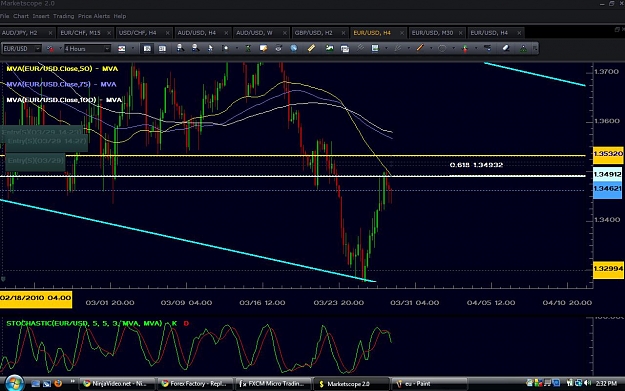The height and width of the screenshot is (391, 625).
Task: Click the 1.32994 yellow price label
Action: (608, 269)
